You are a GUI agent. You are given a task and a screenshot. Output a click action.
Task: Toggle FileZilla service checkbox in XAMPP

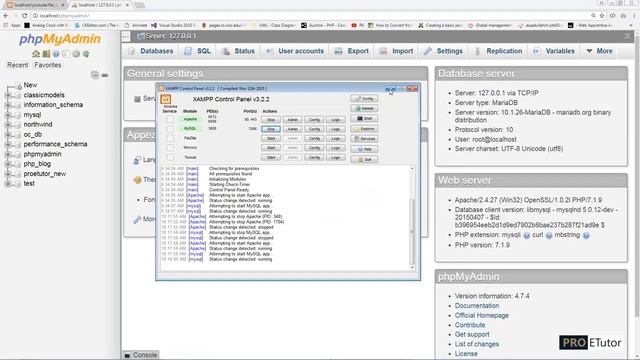[170, 138]
